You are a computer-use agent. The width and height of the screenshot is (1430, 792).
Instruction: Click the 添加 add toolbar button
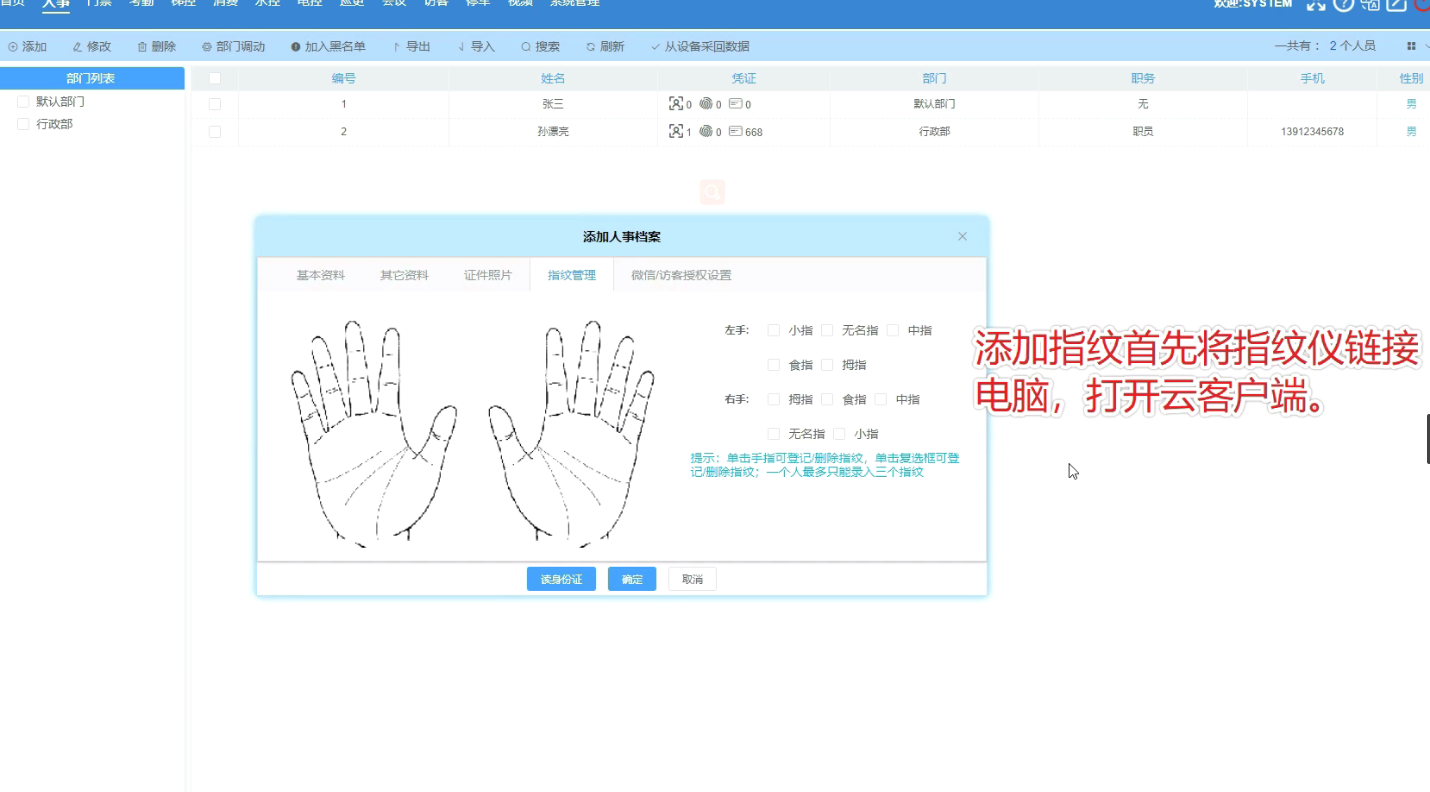point(28,47)
